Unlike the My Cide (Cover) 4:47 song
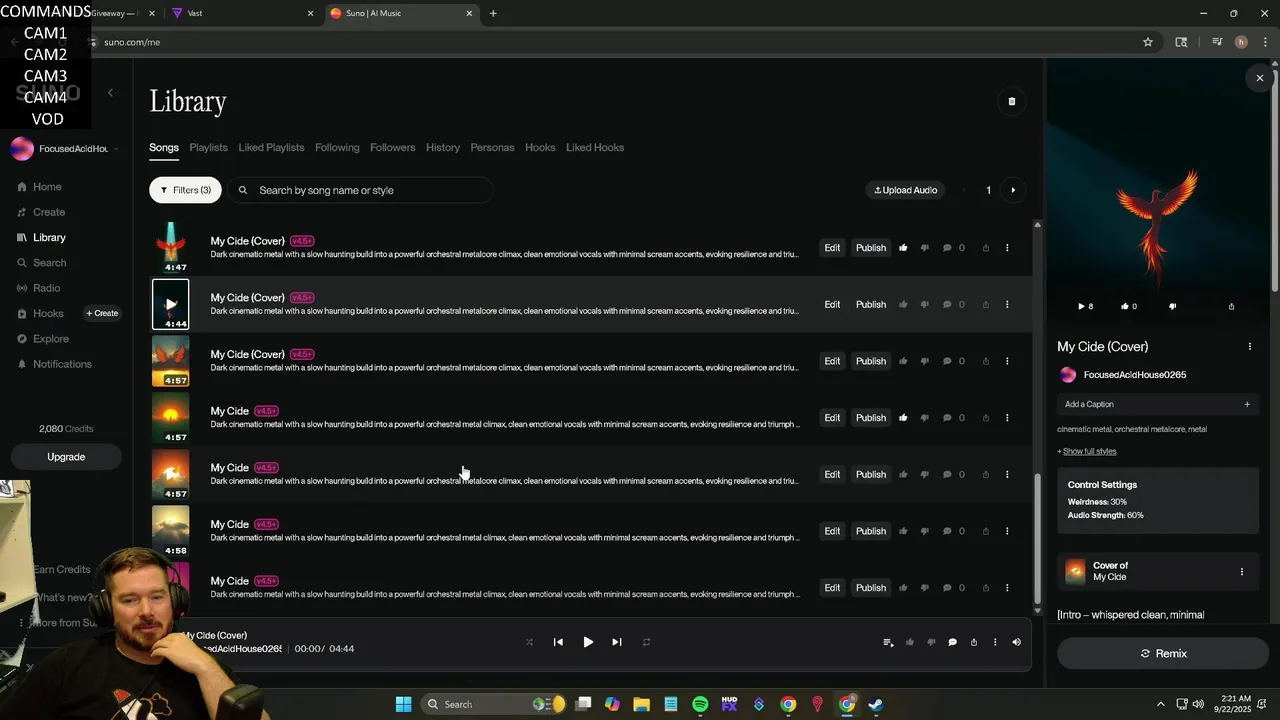Screen dimensions: 1280x720 pos(903,248)
